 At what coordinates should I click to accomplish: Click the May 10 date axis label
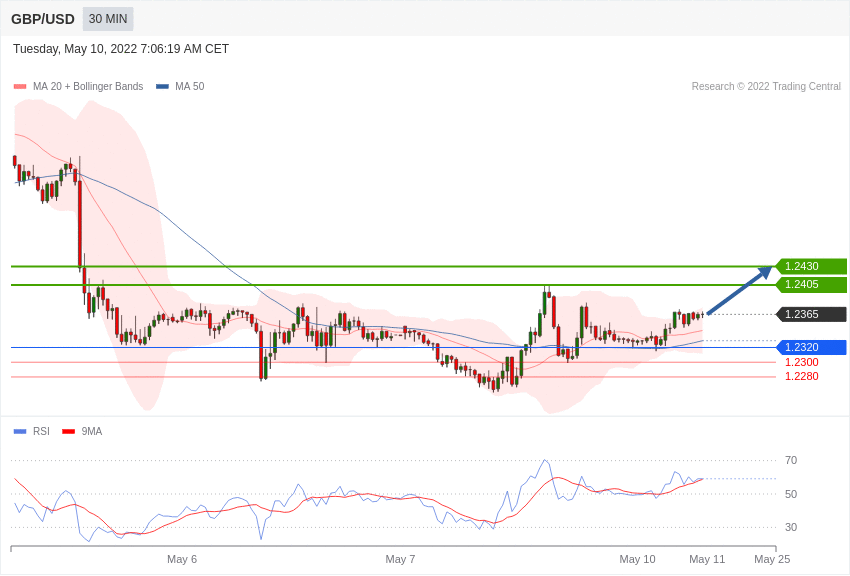(637, 559)
